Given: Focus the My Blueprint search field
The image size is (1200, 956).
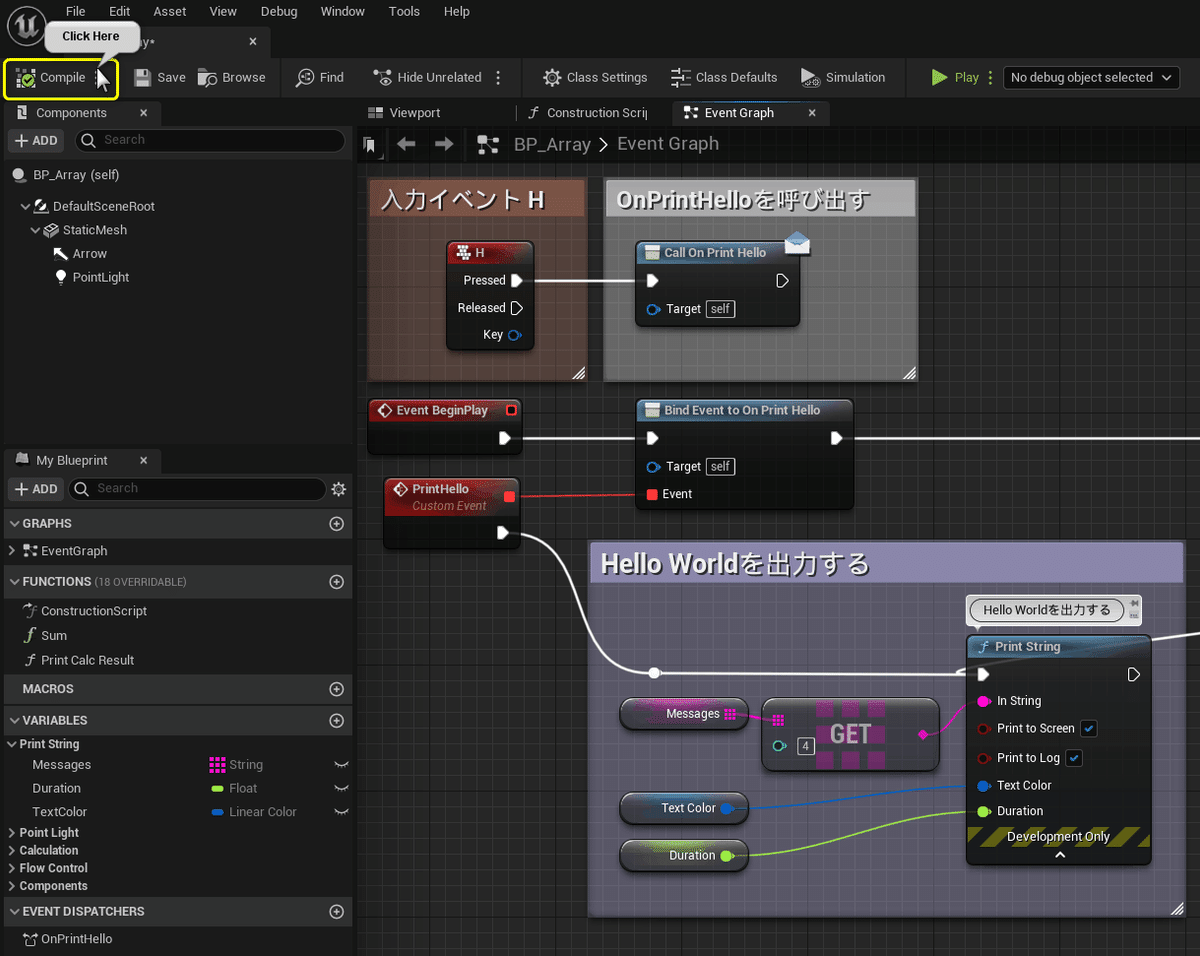Looking at the screenshot, I should [x=196, y=489].
